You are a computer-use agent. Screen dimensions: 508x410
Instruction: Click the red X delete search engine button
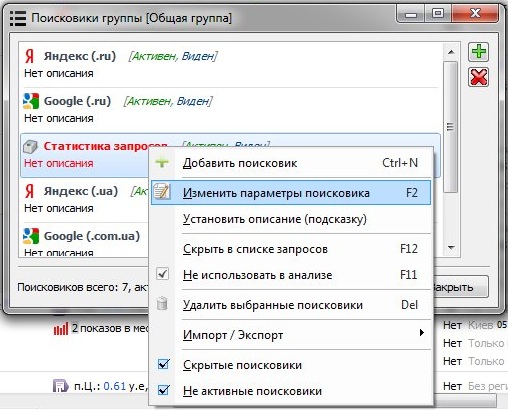pos(478,77)
